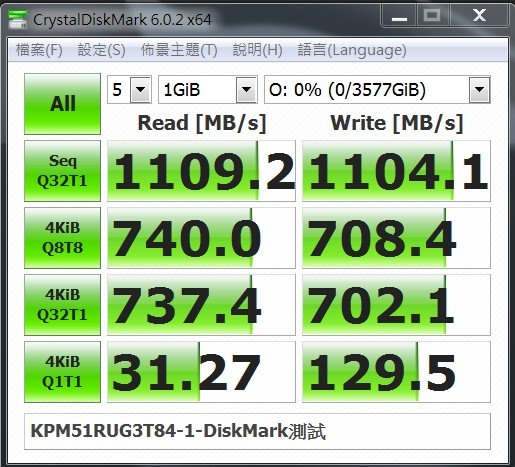Start the 4KiB Q8T8 test
The image size is (515, 467).
coord(62,238)
